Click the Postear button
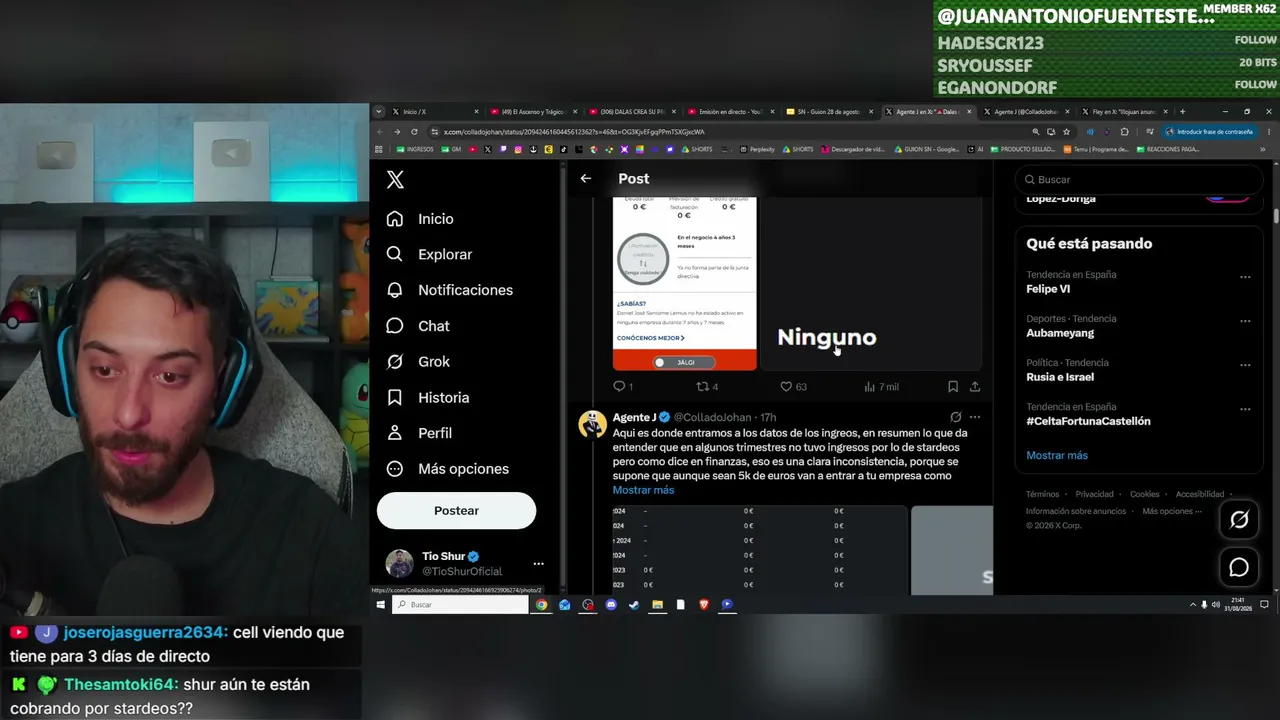This screenshot has height=720, width=1280. coord(456,510)
